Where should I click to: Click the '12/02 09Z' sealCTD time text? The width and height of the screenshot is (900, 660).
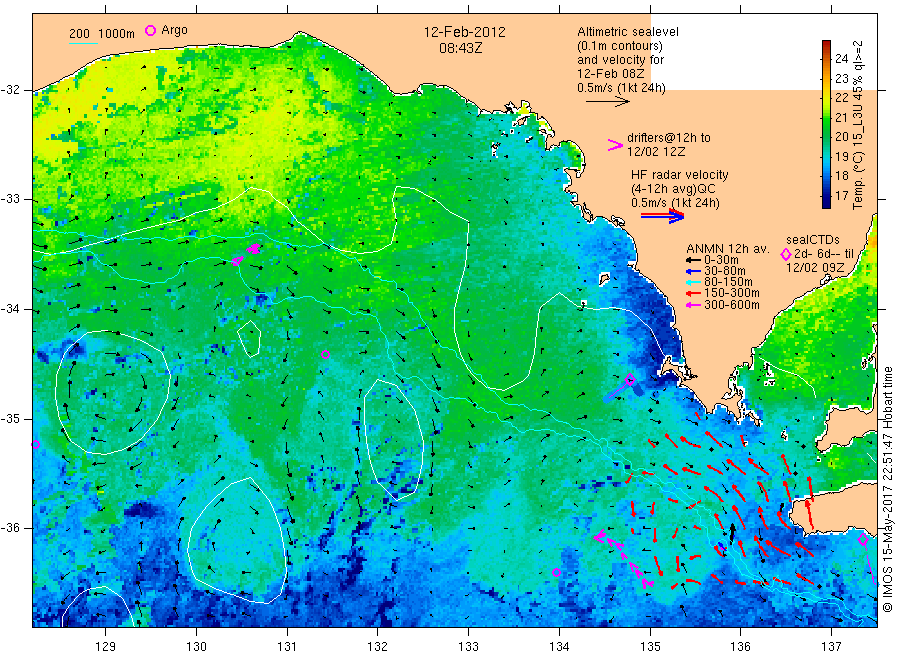coord(815,268)
